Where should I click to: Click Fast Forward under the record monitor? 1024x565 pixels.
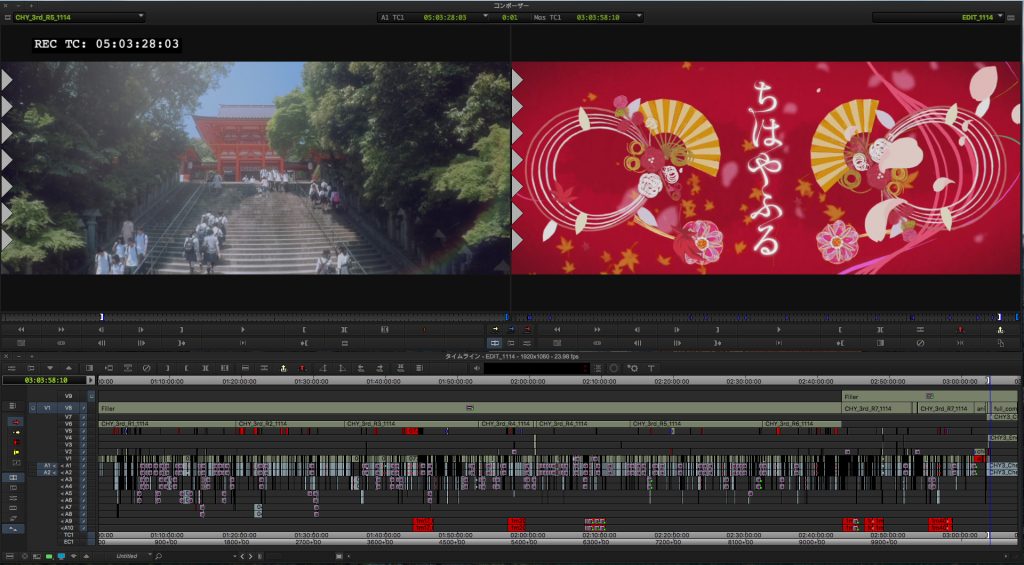coord(597,330)
